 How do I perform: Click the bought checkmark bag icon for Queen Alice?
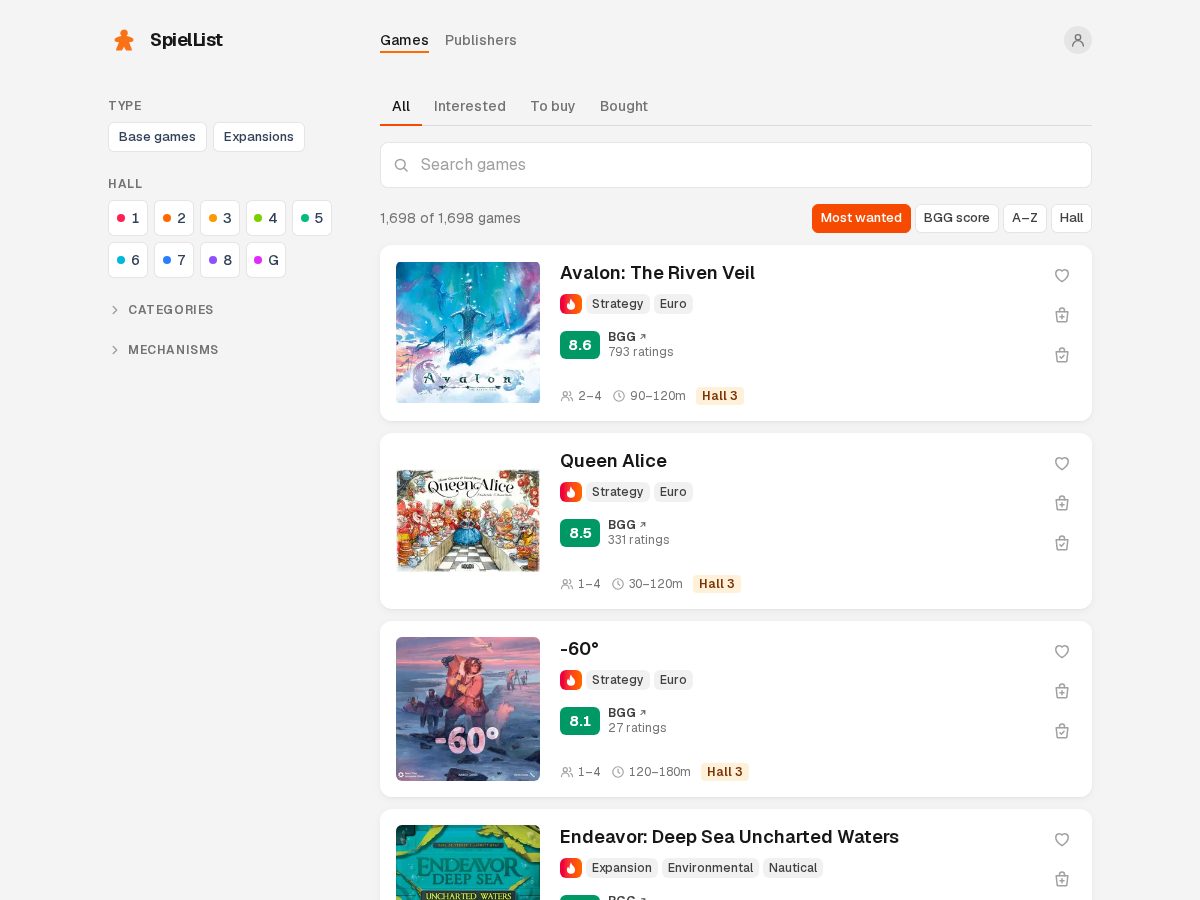click(1062, 543)
